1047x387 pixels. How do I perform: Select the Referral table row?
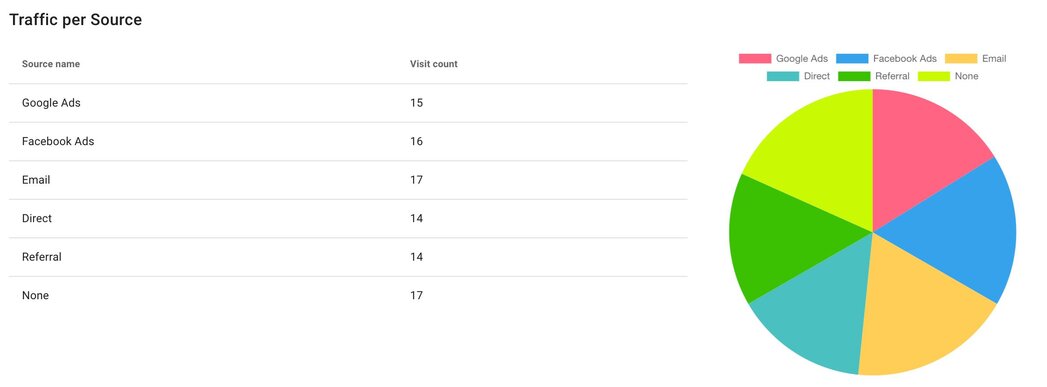point(348,258)
